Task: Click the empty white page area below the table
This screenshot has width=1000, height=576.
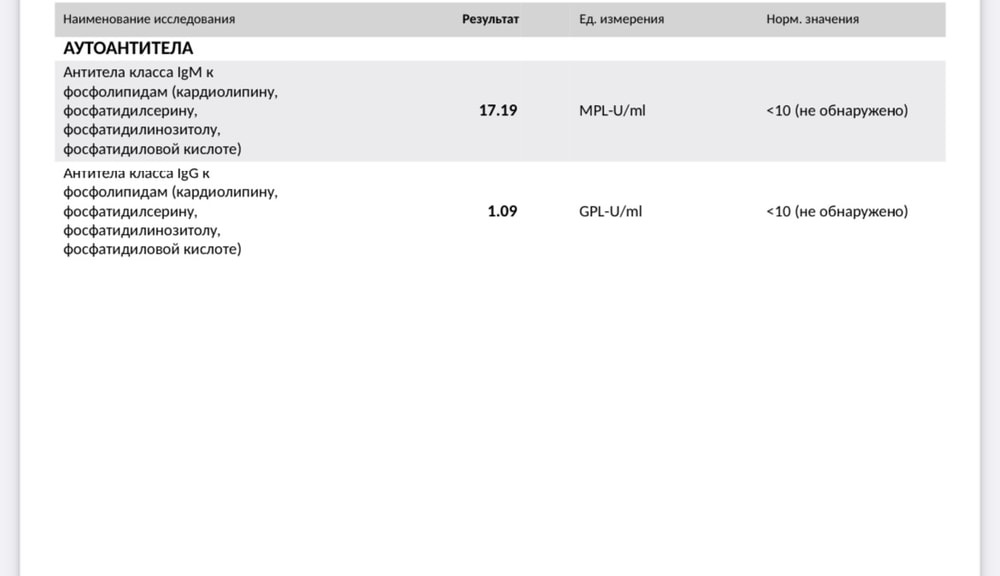Action: click(x=500, y=415)
